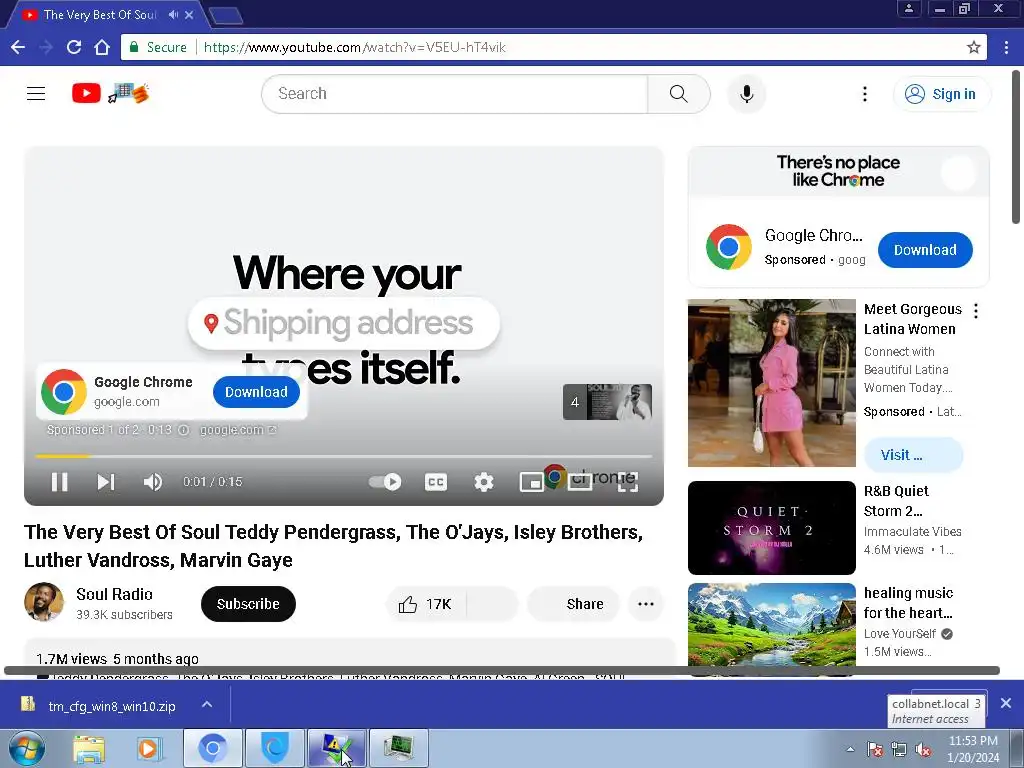The height and width of the screenshot is (768, 1024).
Task: Click R&B Quiet Storm 2 title text
Action: (x=896, y=501)
